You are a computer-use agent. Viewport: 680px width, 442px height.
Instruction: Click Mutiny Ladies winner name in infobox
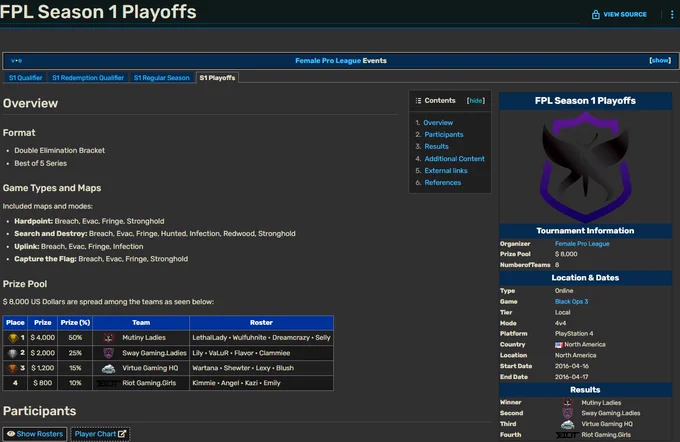601,403
